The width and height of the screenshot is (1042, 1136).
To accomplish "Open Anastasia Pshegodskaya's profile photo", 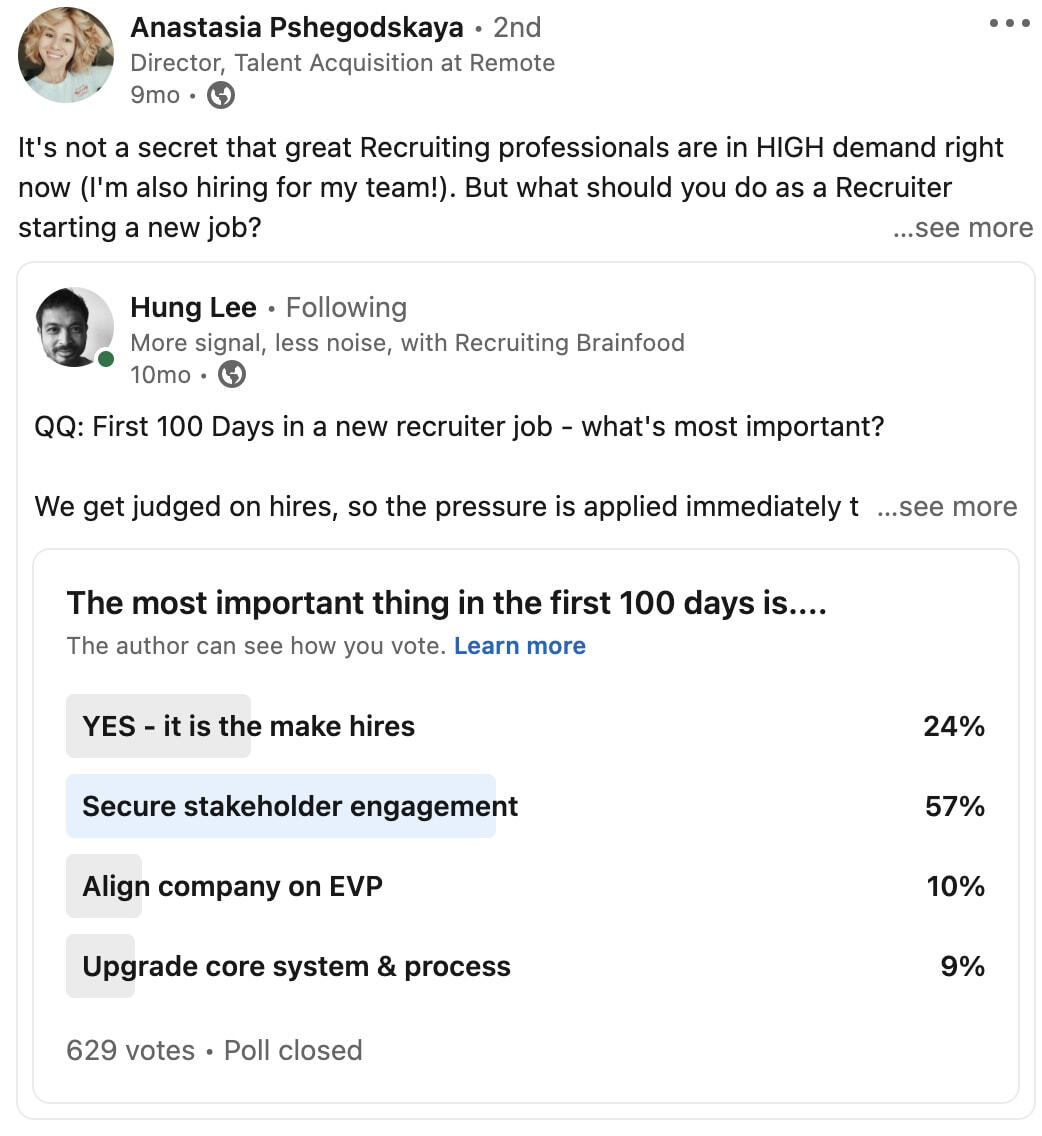I will click(x=65, y=54).
